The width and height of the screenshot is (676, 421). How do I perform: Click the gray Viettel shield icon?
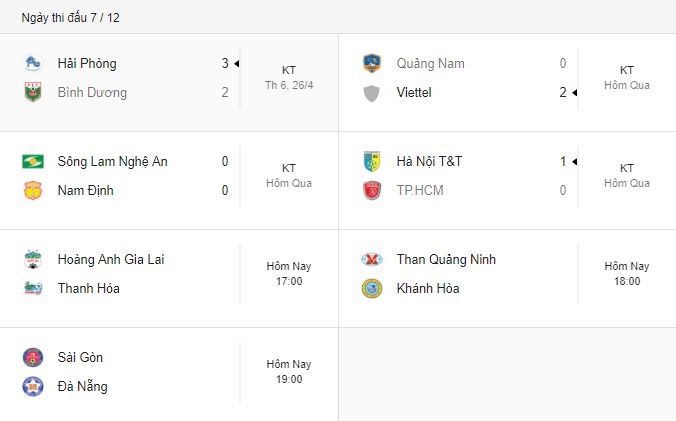372,93
